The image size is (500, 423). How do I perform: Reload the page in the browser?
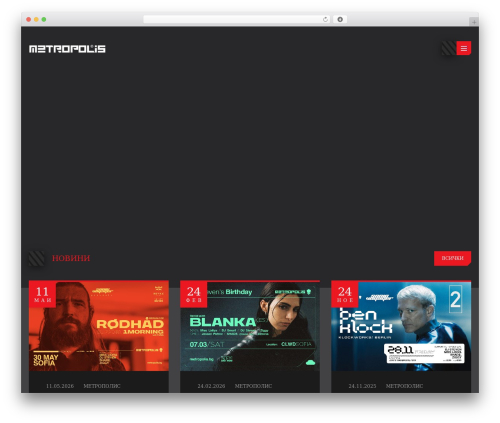pyautogui.click(x=325, y=20)
